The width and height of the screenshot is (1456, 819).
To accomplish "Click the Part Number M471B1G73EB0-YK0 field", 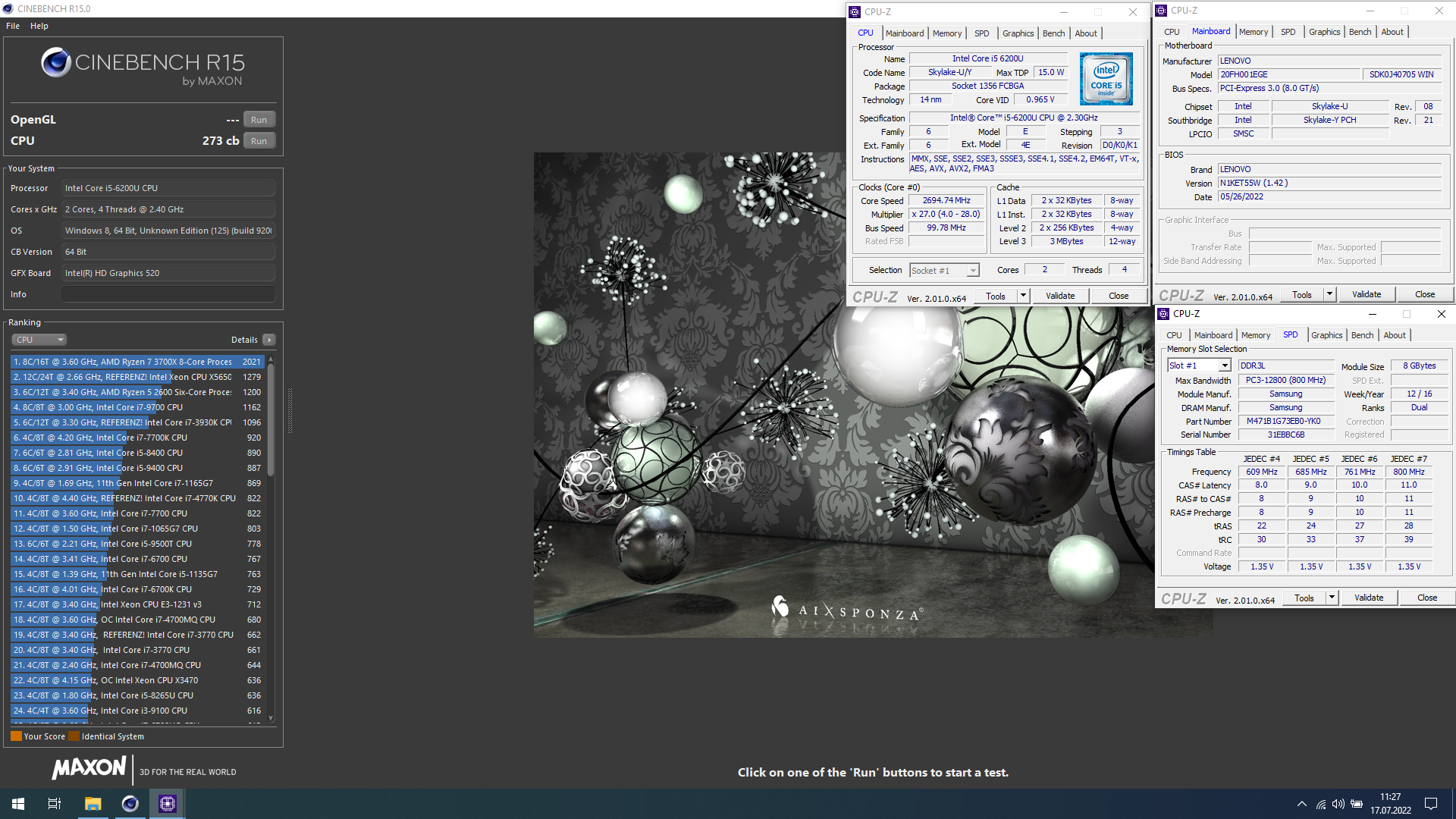I will click(1285, 422).
